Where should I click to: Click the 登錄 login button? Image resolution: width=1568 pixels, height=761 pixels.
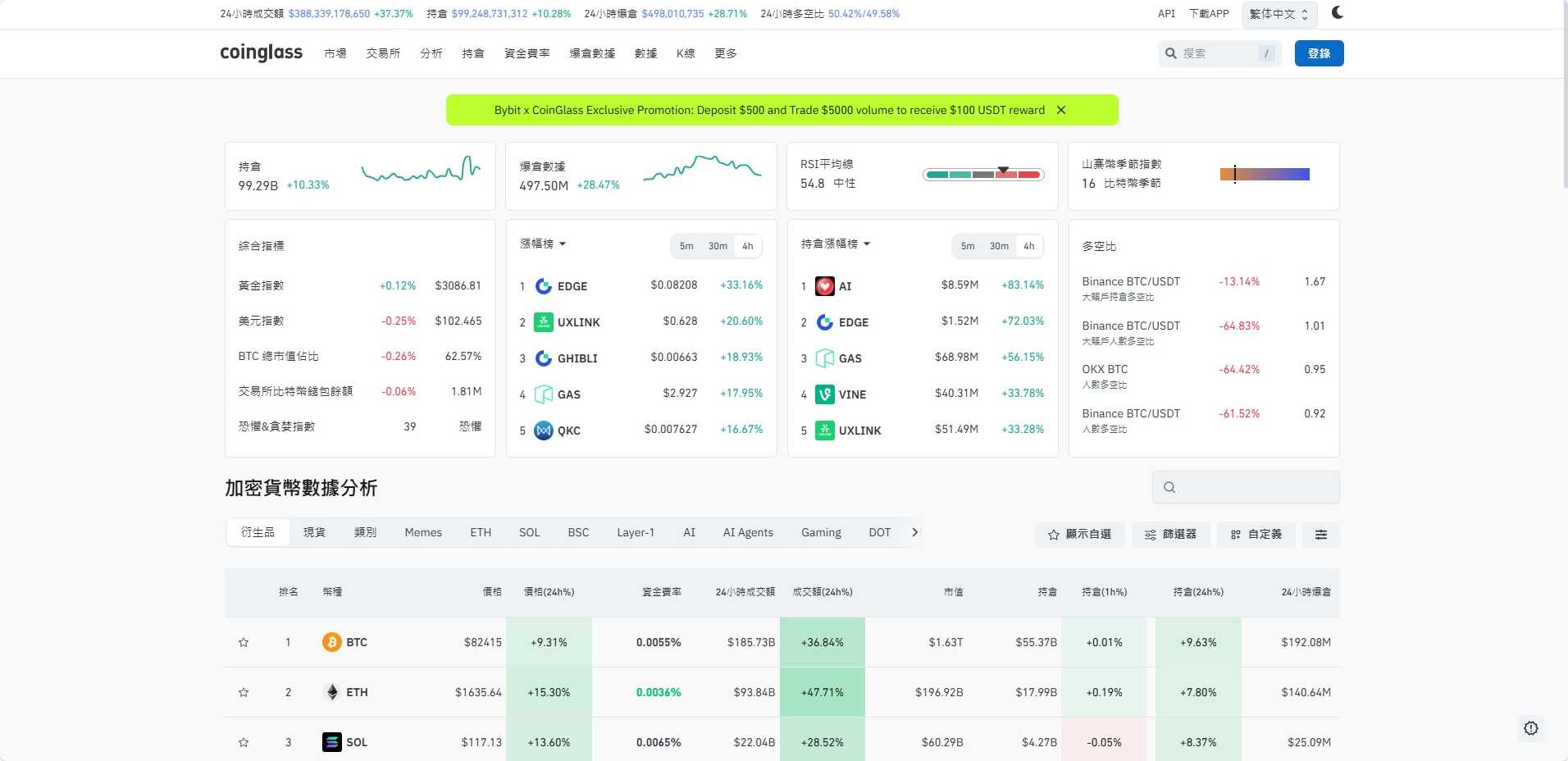click(1319, 53)
